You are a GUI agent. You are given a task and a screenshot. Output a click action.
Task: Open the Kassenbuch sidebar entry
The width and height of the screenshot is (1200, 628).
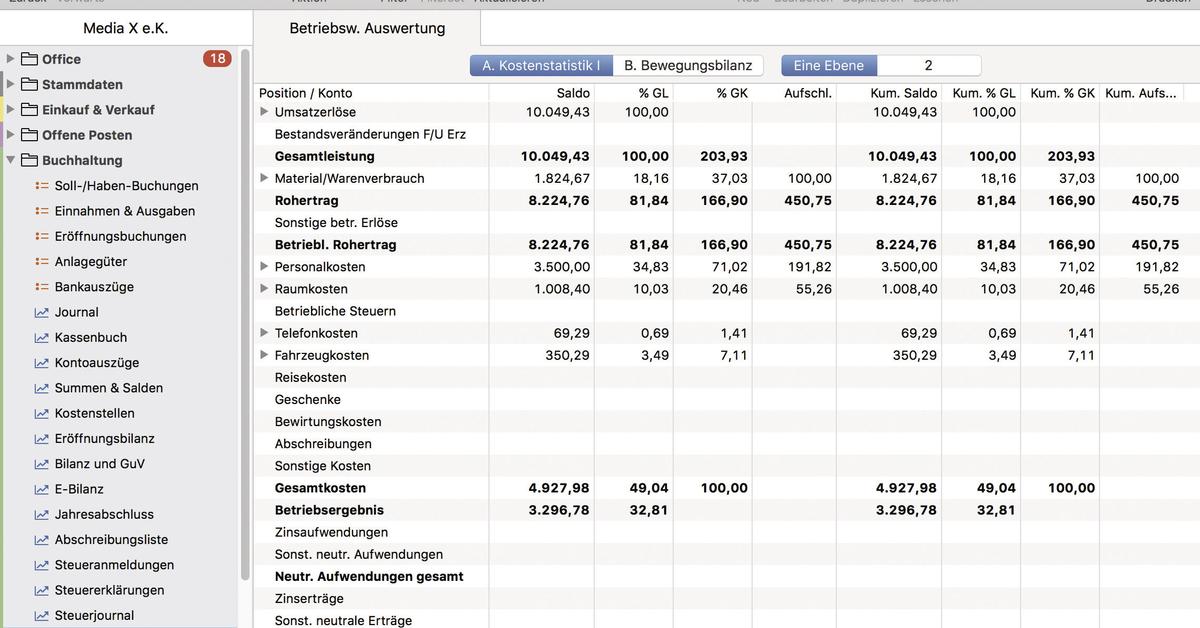coord(90,337)
